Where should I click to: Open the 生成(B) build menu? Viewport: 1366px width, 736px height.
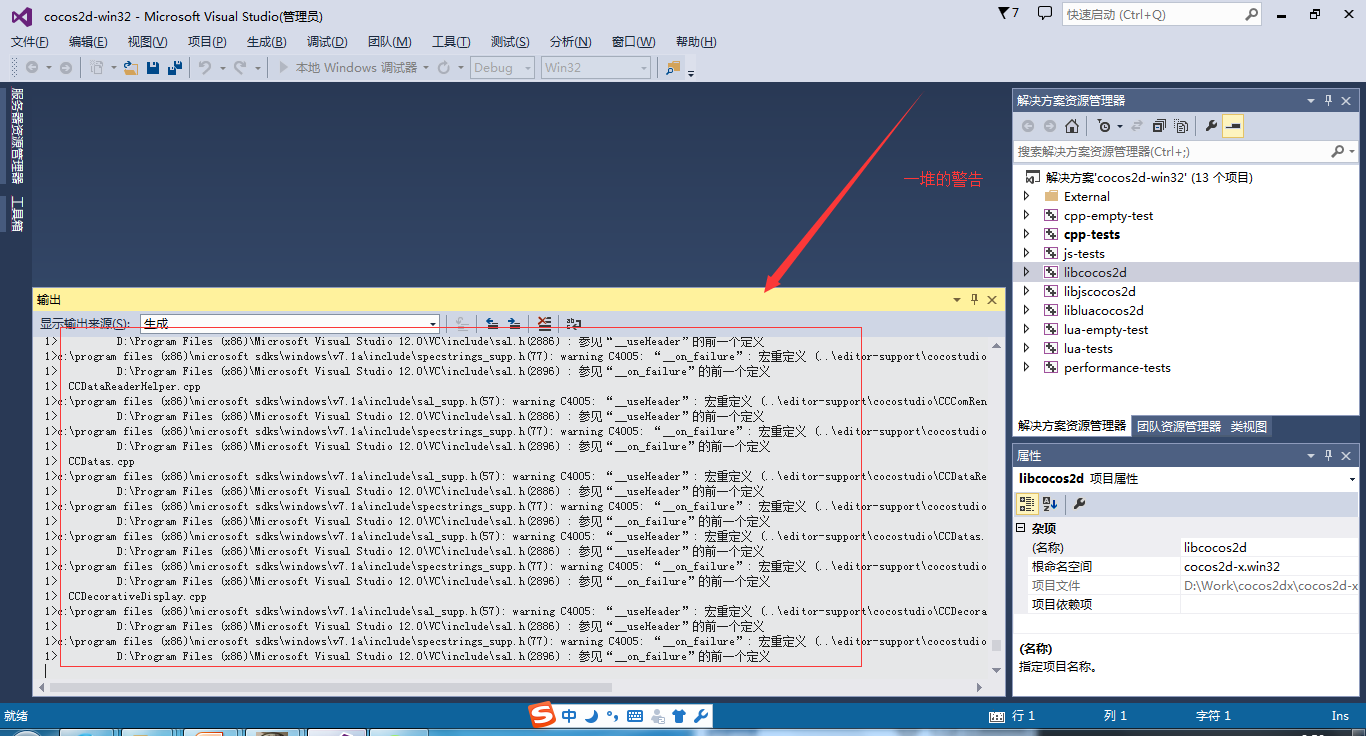point(267,42)
